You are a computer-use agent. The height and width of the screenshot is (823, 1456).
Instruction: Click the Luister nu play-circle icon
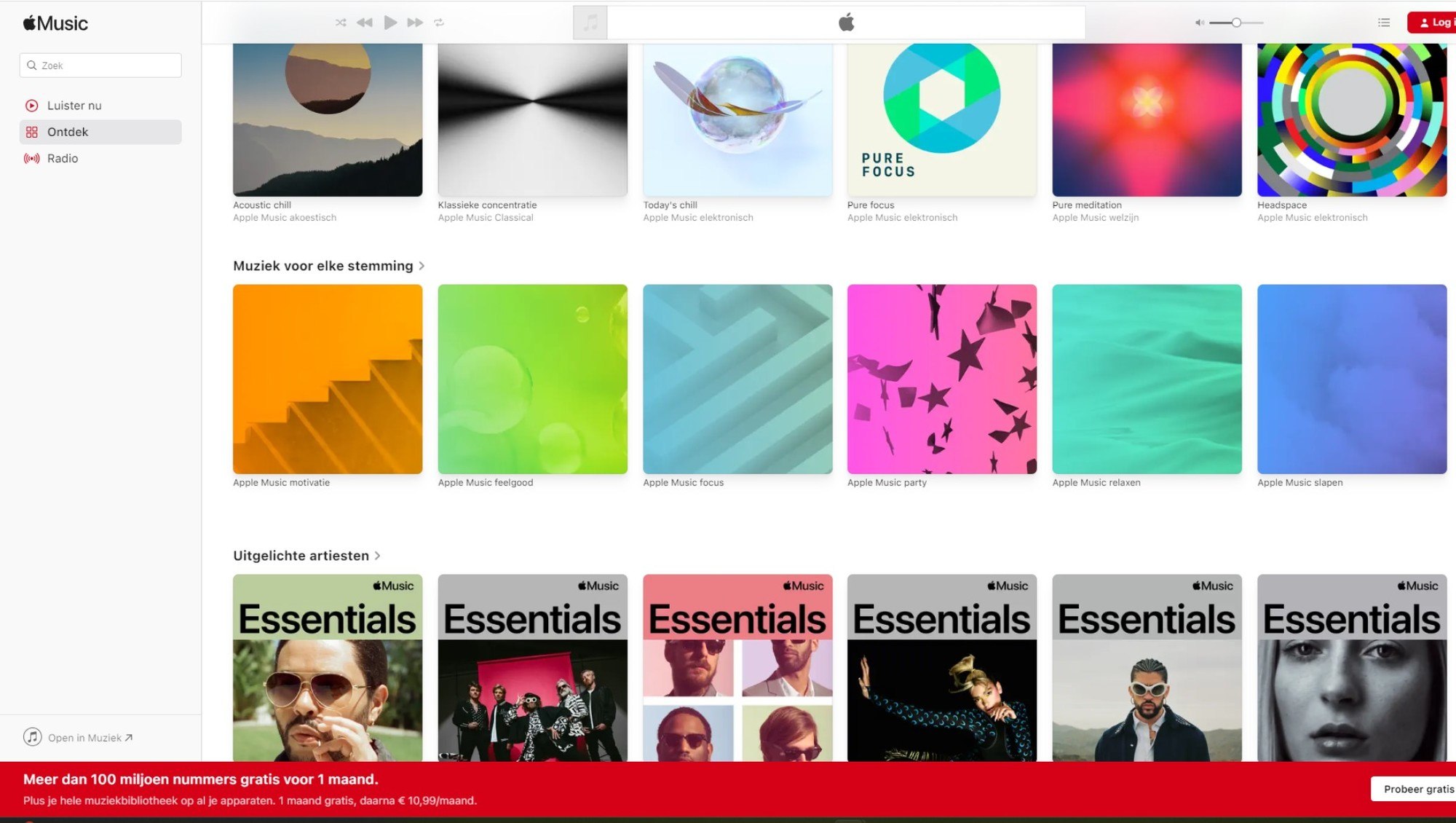32,106
